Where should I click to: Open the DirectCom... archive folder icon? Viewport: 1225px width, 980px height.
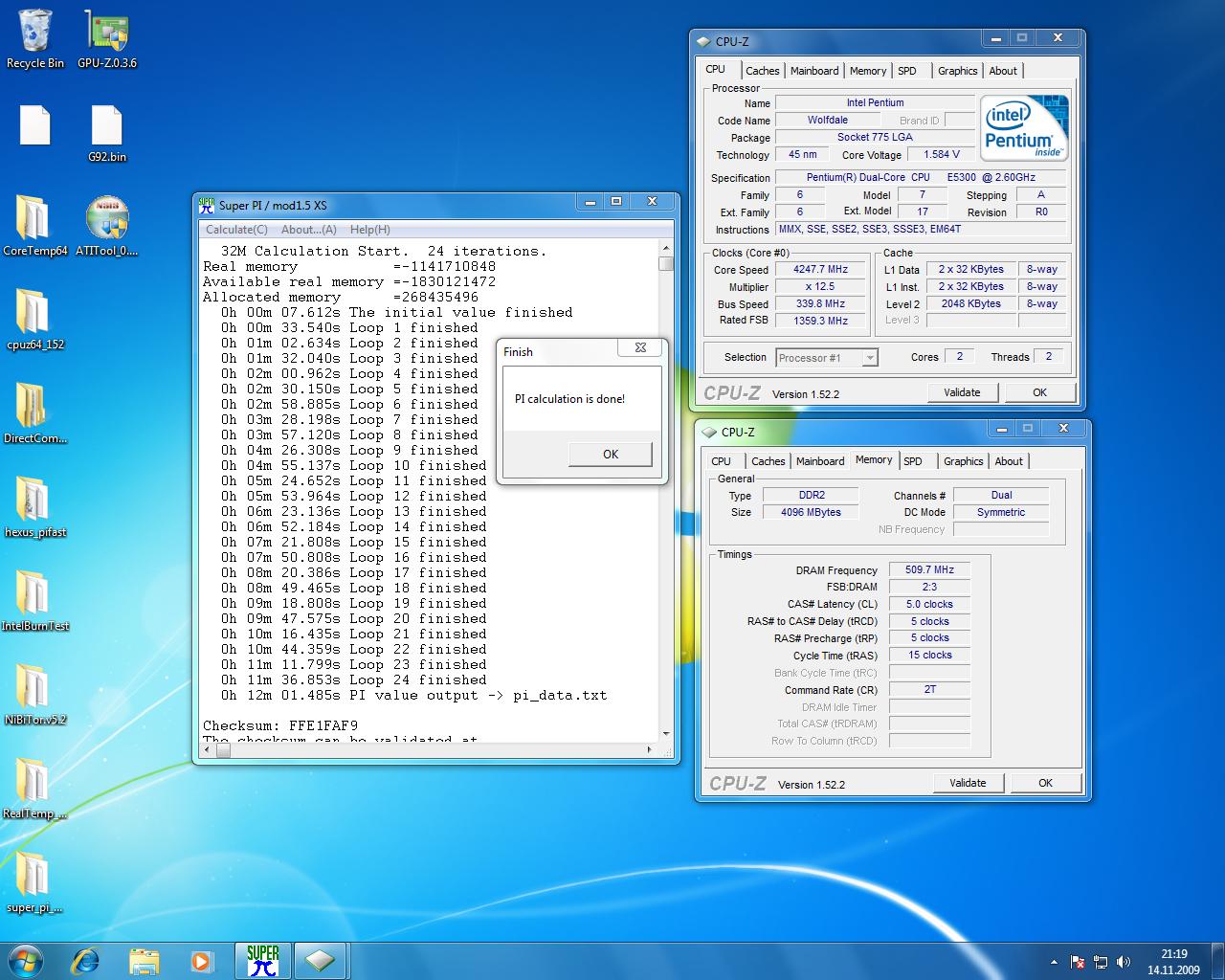tap(35, 413)
